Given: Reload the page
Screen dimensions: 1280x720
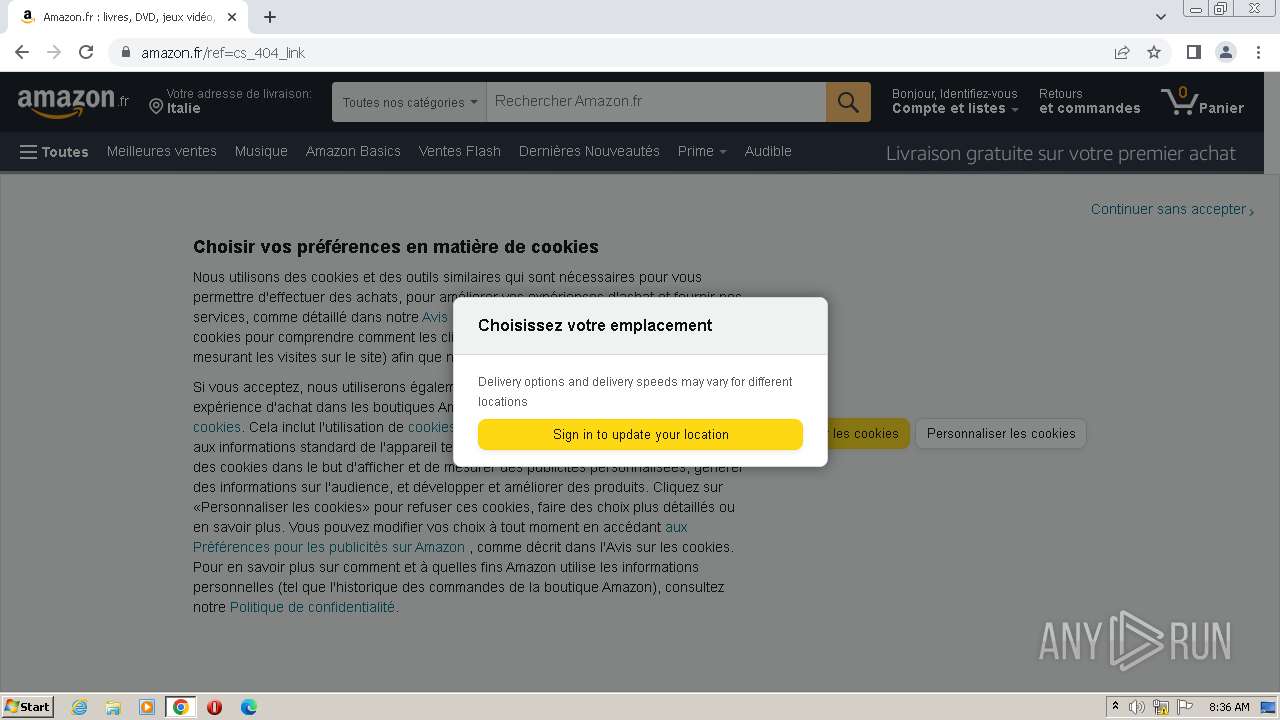Looking at the screenshot, I should pyautogui.click(x=86, y=52).
